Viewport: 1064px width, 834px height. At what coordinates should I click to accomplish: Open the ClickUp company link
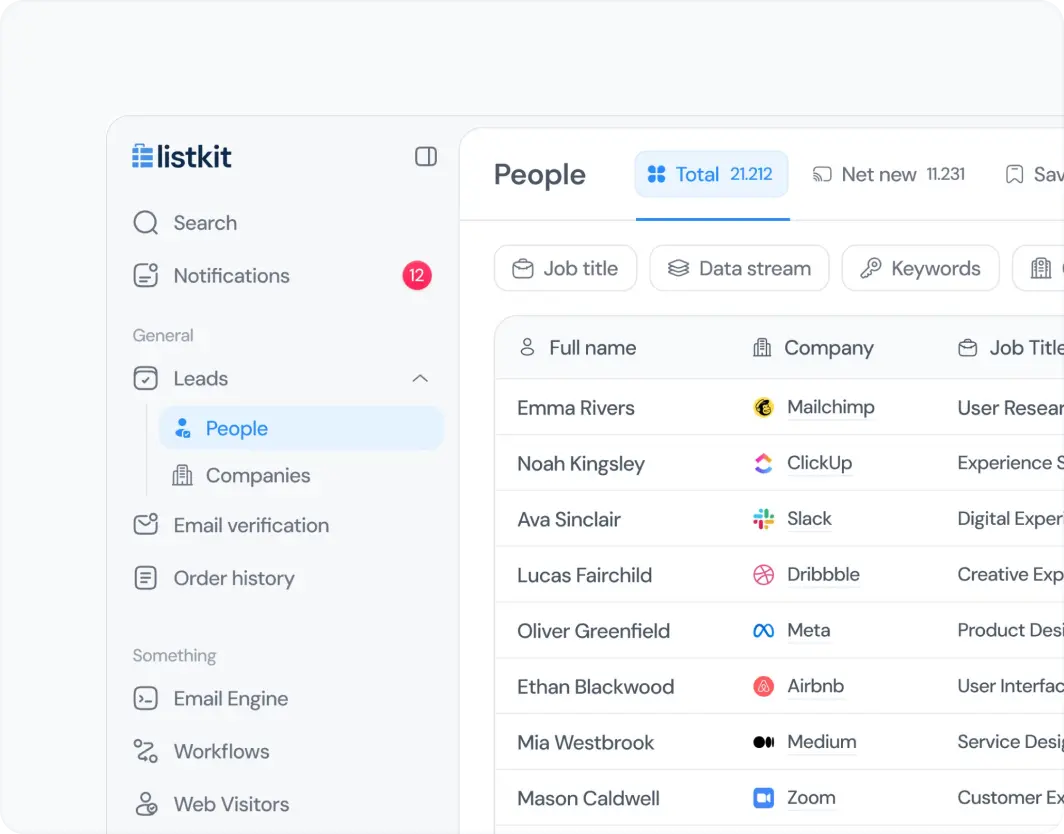[x=819, y=463]
